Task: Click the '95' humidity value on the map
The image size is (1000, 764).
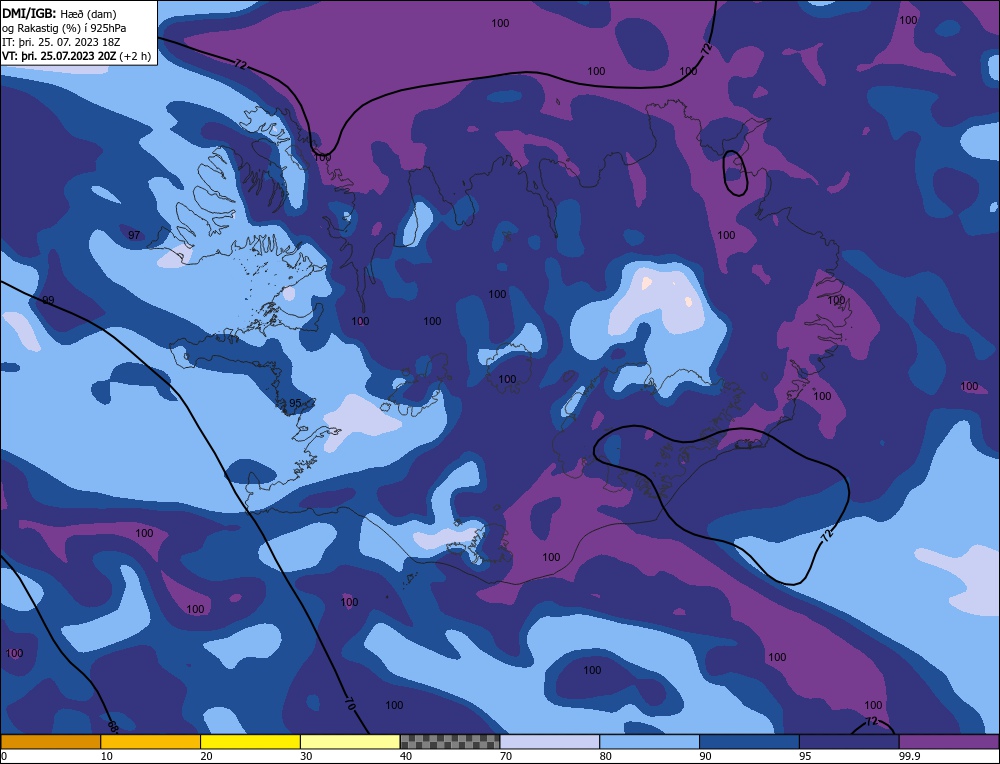Action: (x=295, y=403)
